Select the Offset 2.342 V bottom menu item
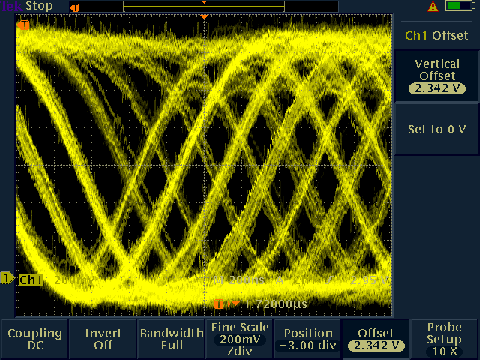The image size is (480, 360). pyautogui.click(x=376, y=339)
